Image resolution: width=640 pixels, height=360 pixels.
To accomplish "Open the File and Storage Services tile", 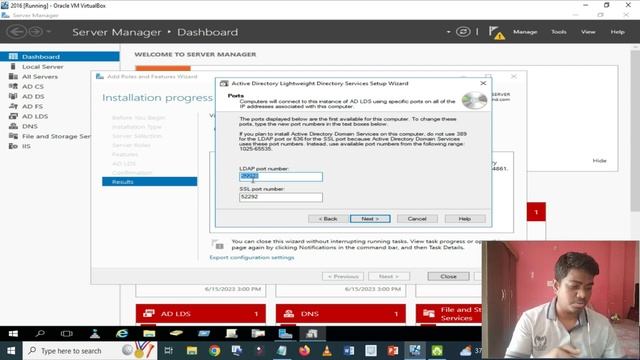I will click(x=449, y=313).
